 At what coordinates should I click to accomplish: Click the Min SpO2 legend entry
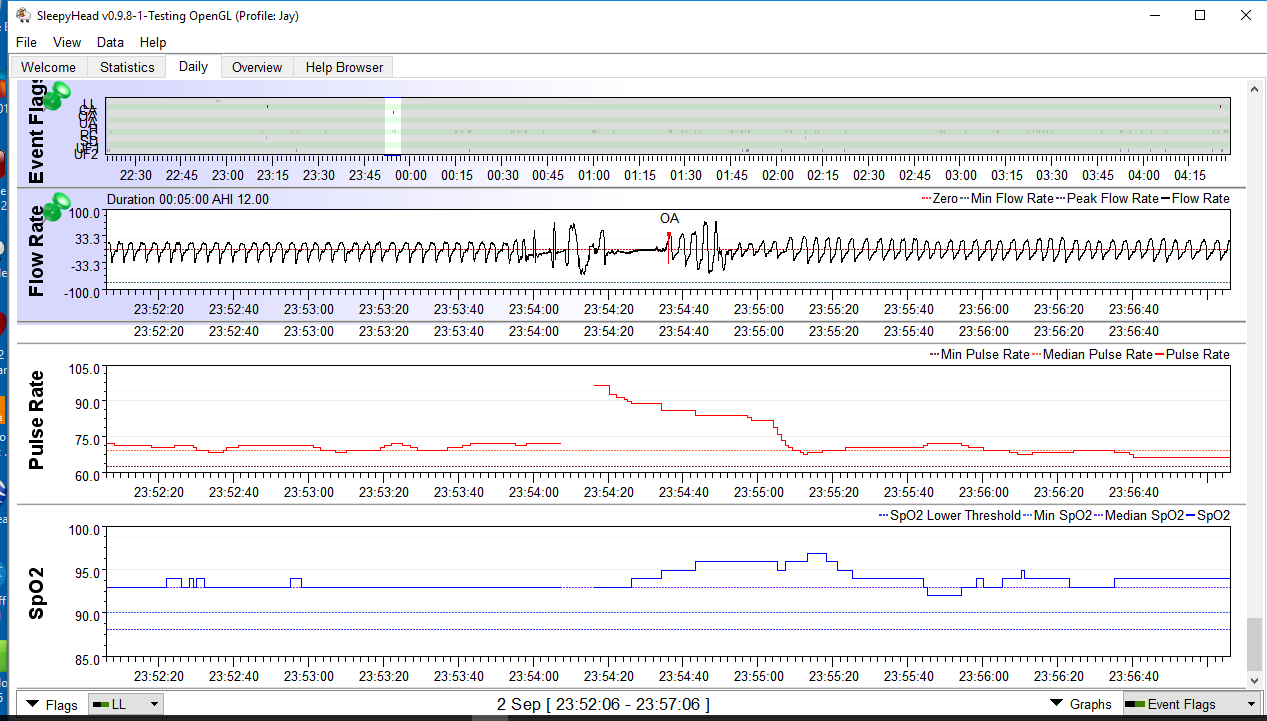(x=1058, y=516)
